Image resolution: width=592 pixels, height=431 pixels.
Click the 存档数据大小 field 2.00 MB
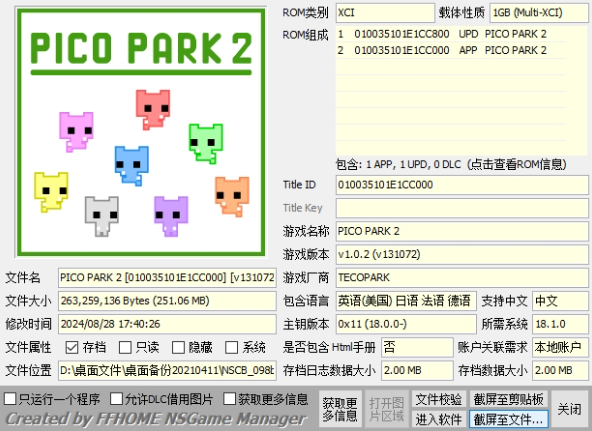click(560, 371)
